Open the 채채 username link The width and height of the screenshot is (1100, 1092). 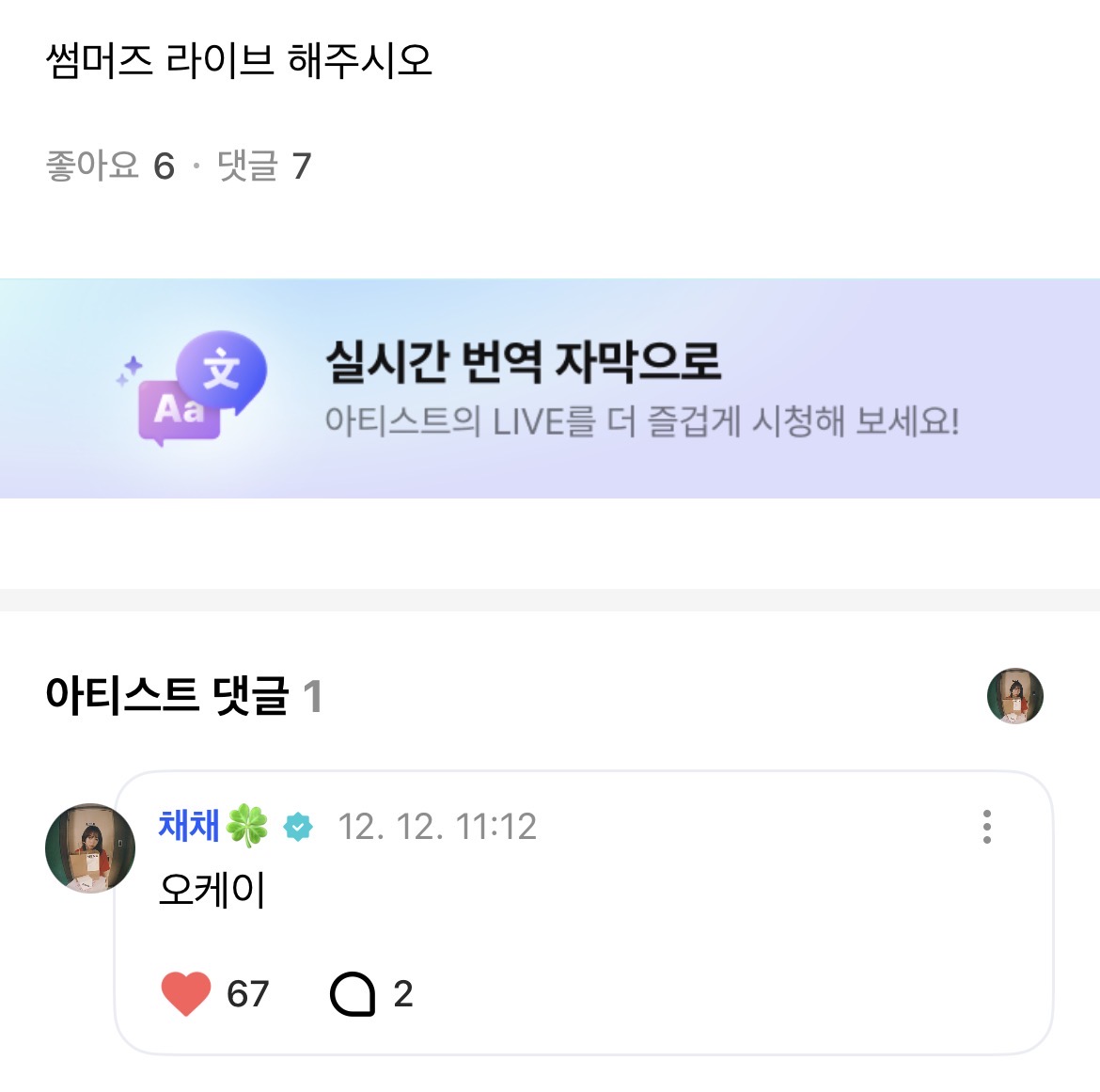[x=188, y=826]
